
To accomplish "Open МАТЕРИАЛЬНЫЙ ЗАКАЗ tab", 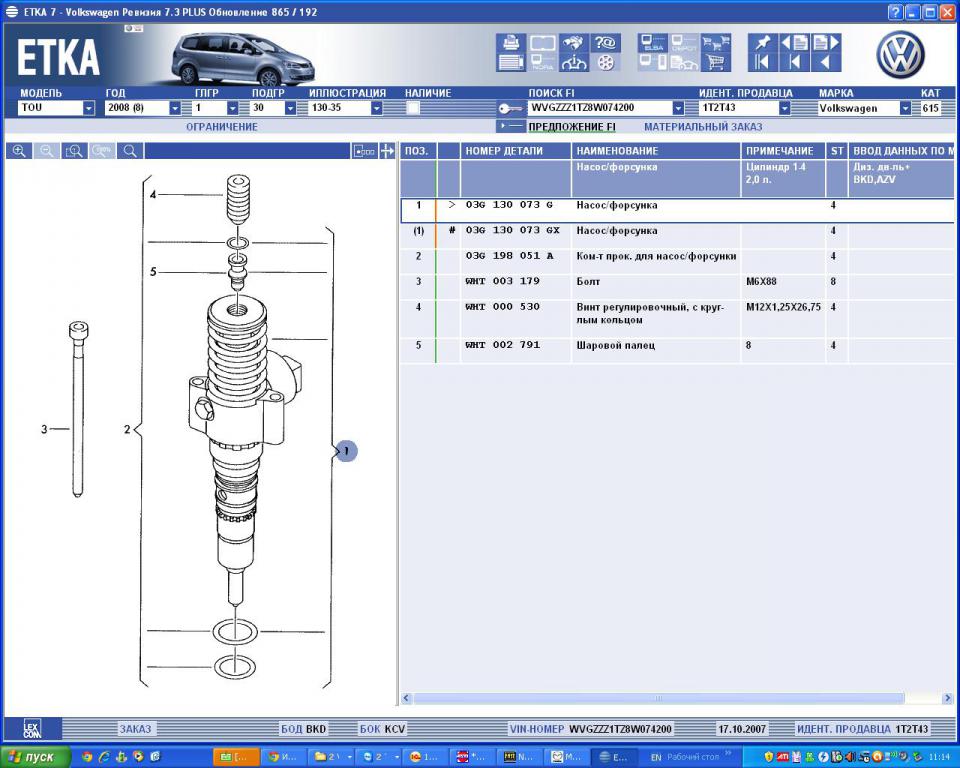I will (703, 127).
